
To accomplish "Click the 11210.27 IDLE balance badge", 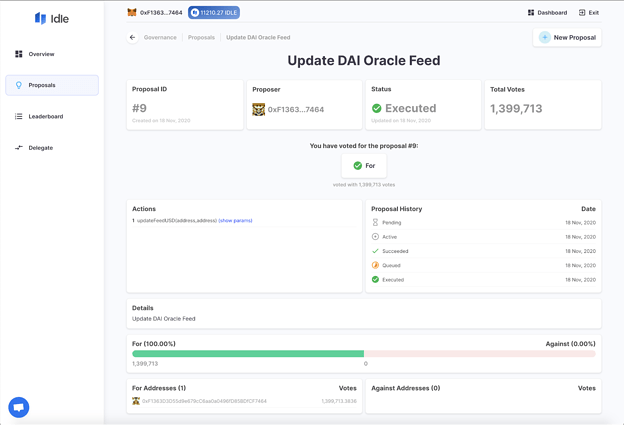I will (x=214, y=13).
